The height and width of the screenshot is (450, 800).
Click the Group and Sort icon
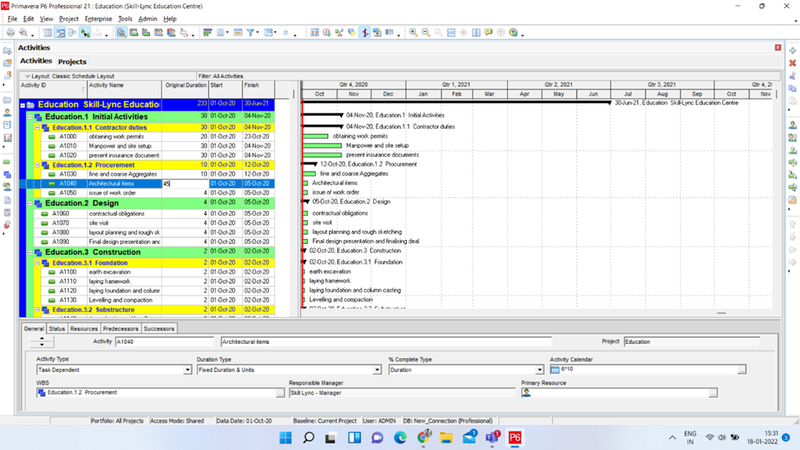coord(269,33)
